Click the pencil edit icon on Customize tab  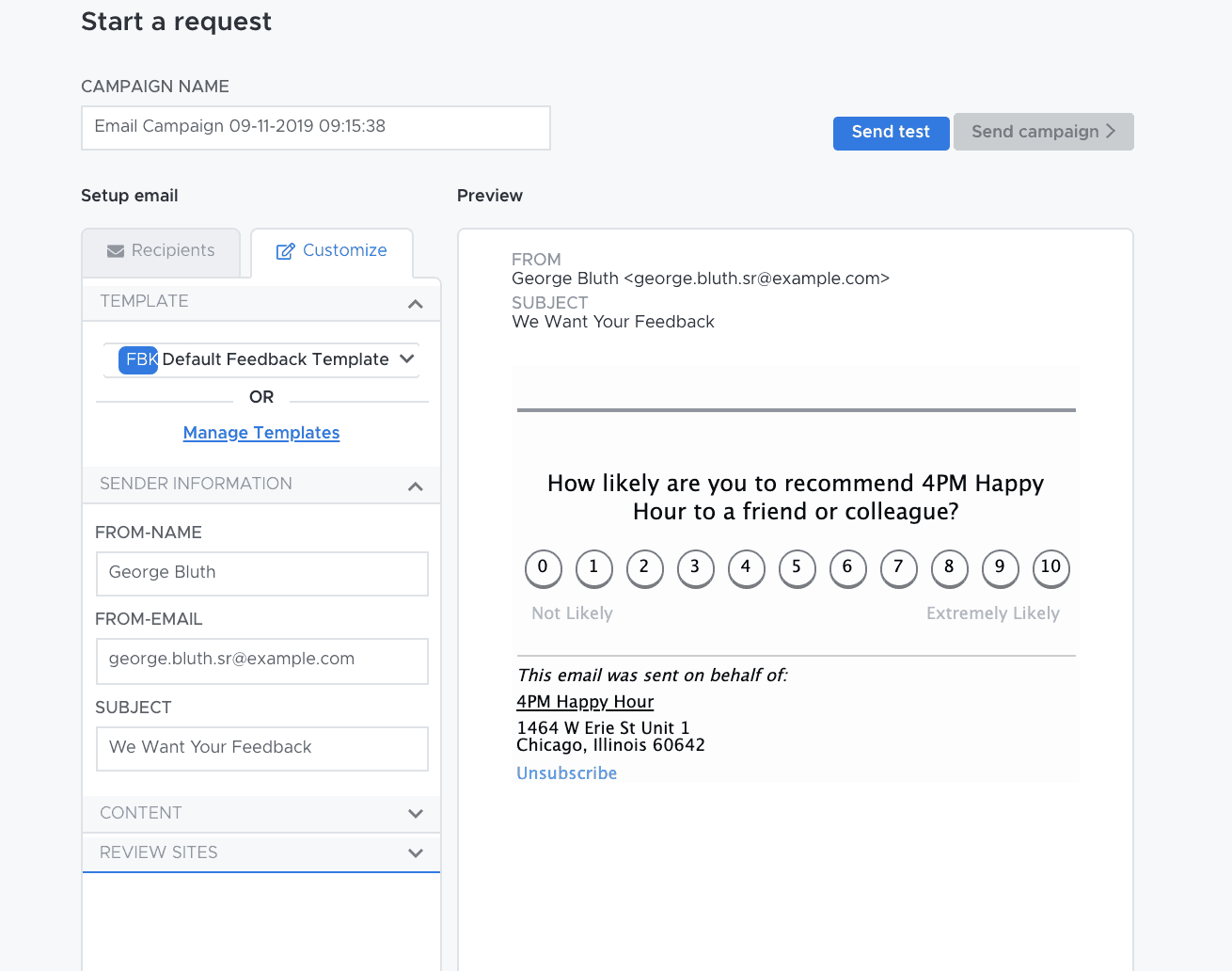point(284,250)
